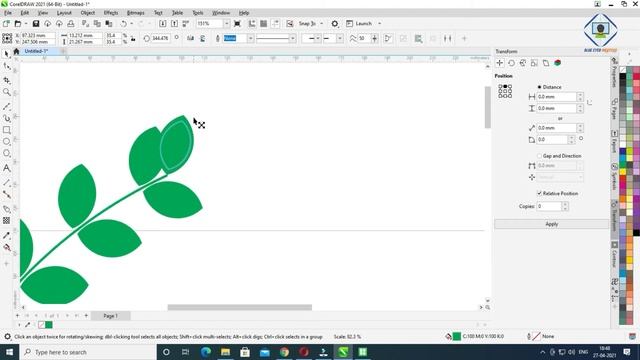Select the Page 1 tab

[x=110, y=316]
